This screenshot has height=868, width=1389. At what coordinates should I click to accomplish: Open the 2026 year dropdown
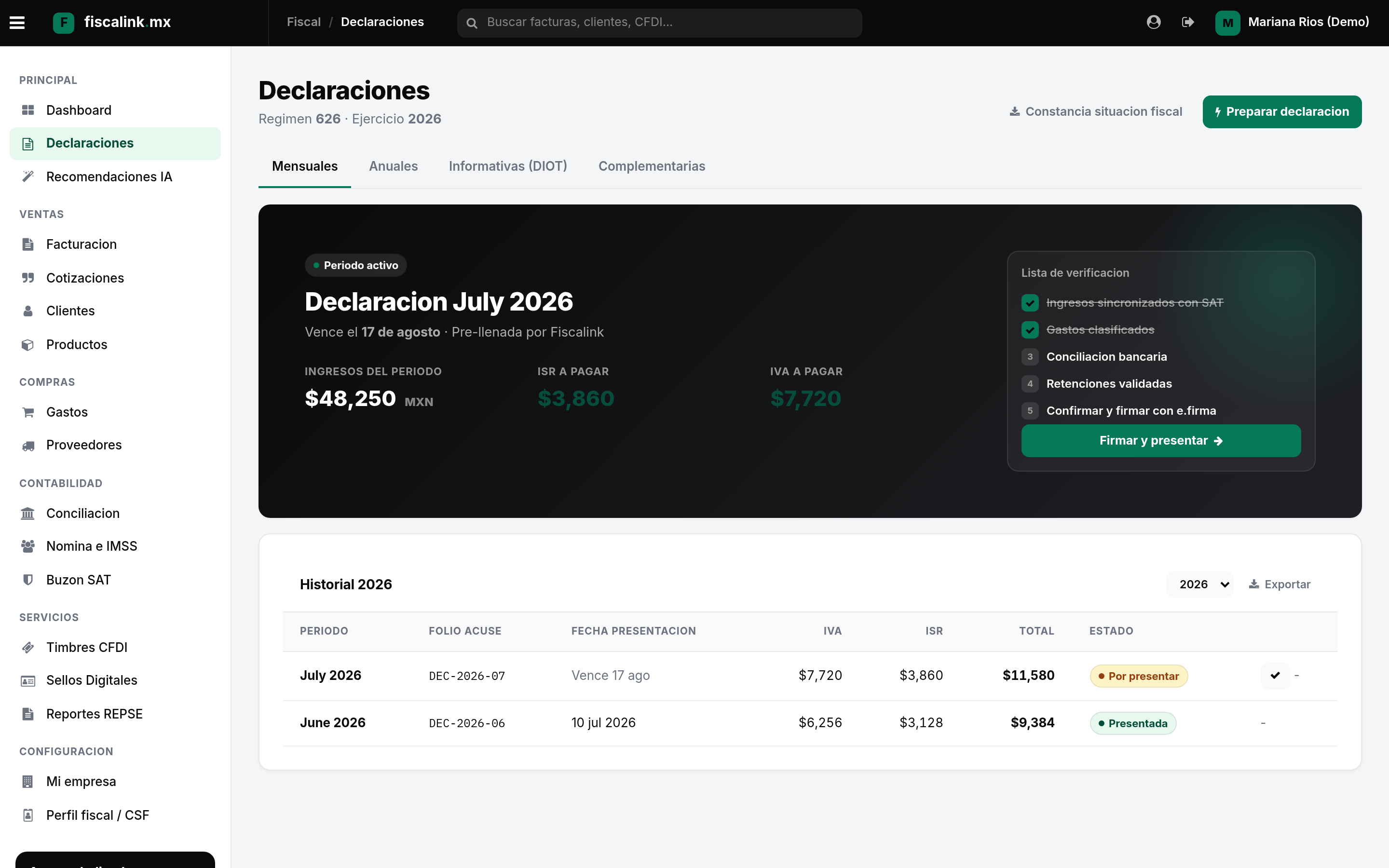click(x=1200, y=584)
